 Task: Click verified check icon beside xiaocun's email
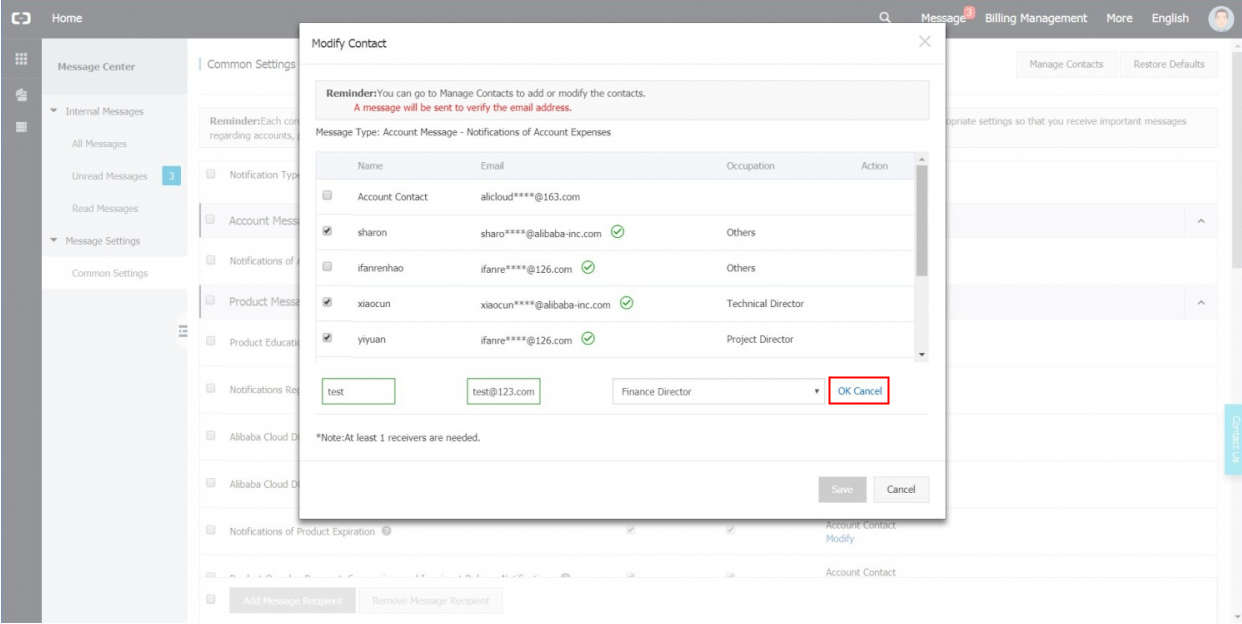[x=626, y=303]
